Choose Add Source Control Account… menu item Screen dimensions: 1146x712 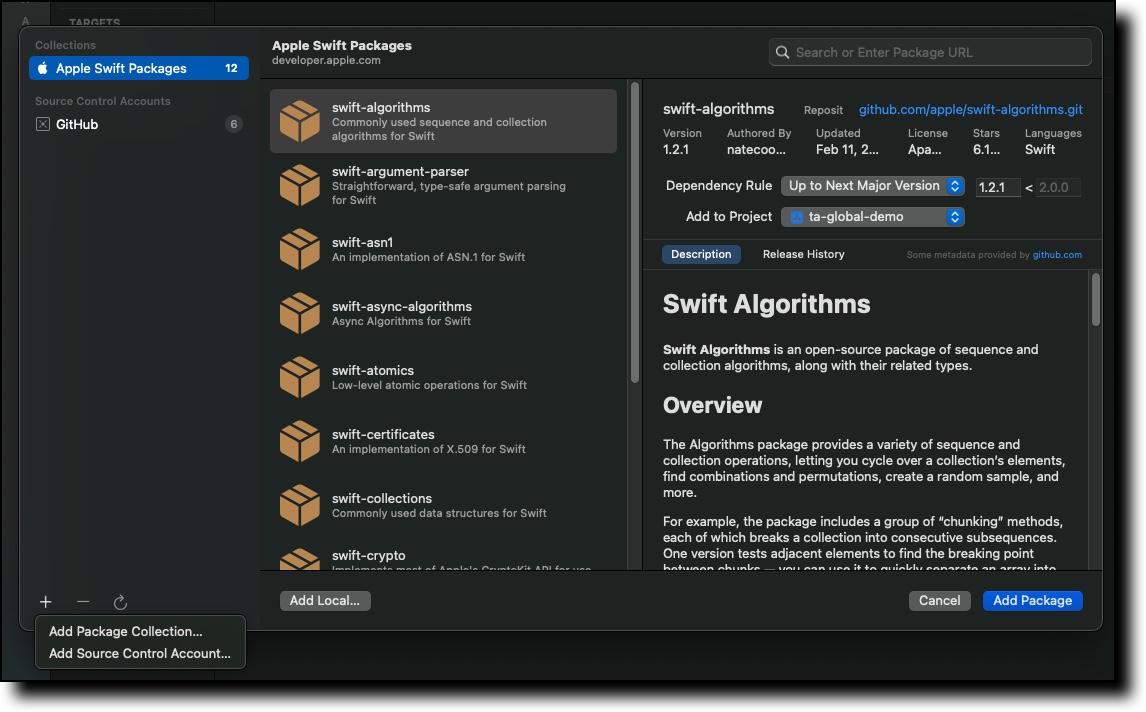pyautogui.click(x=140, y=654)
